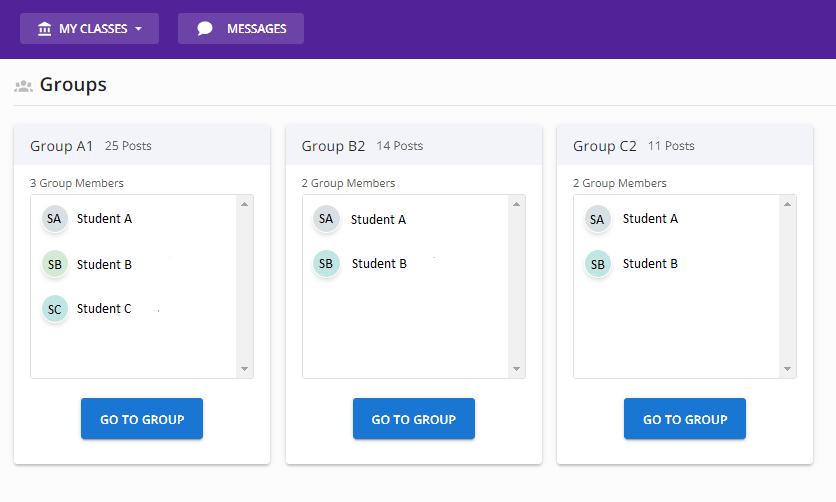Select Student C avatar in Group A1
This screenshot has height=502, width=836.
coord(54,309)
